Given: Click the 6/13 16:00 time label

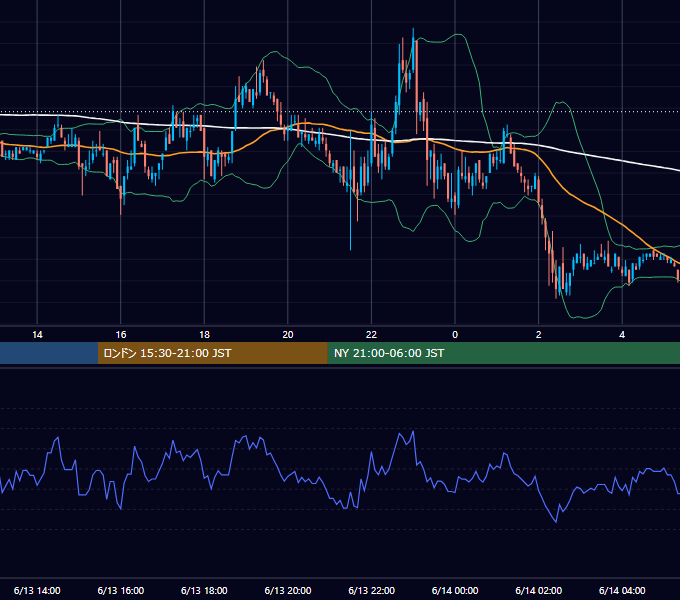Looking at the screenshot, I should pos(121,590).
